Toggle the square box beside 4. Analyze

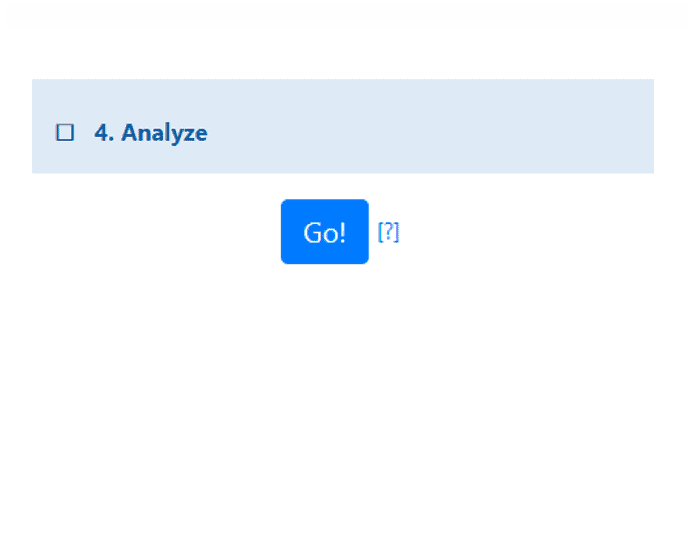click(65, 133)
